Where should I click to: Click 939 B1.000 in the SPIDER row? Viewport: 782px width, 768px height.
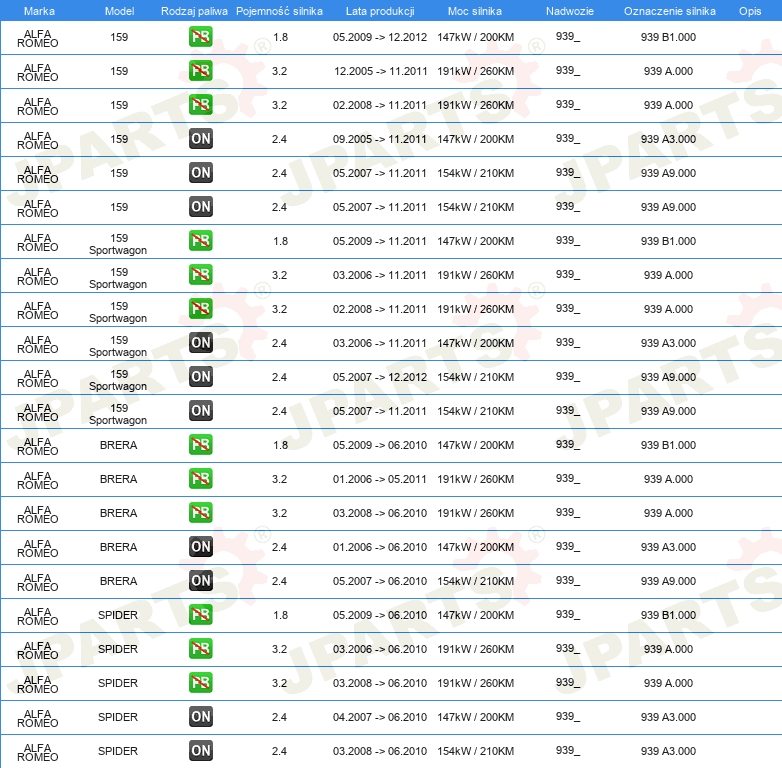[x=668, y=615]
